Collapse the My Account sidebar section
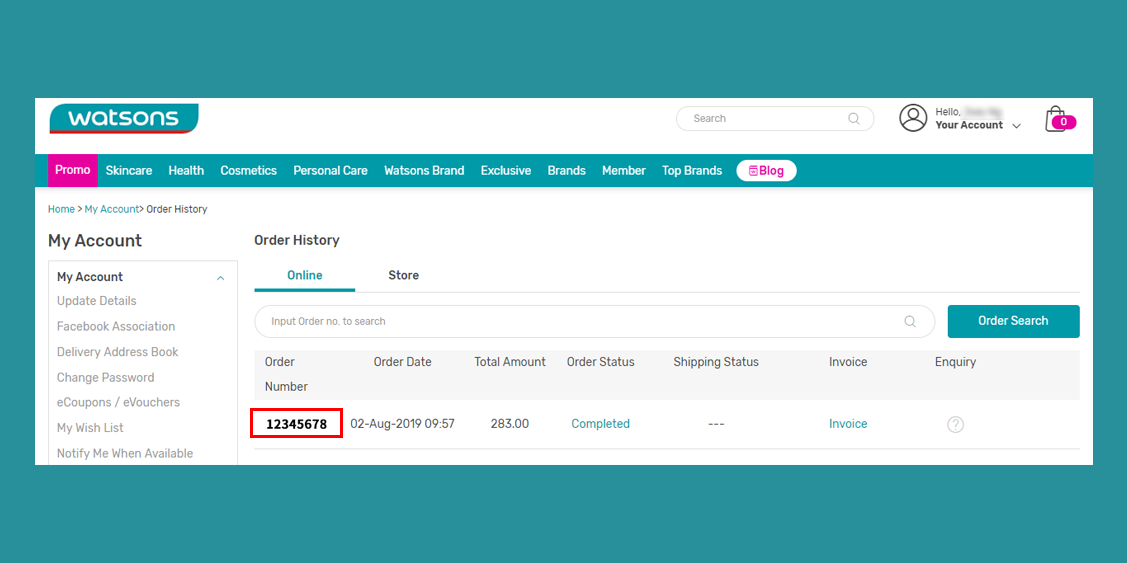 [221, 278]
